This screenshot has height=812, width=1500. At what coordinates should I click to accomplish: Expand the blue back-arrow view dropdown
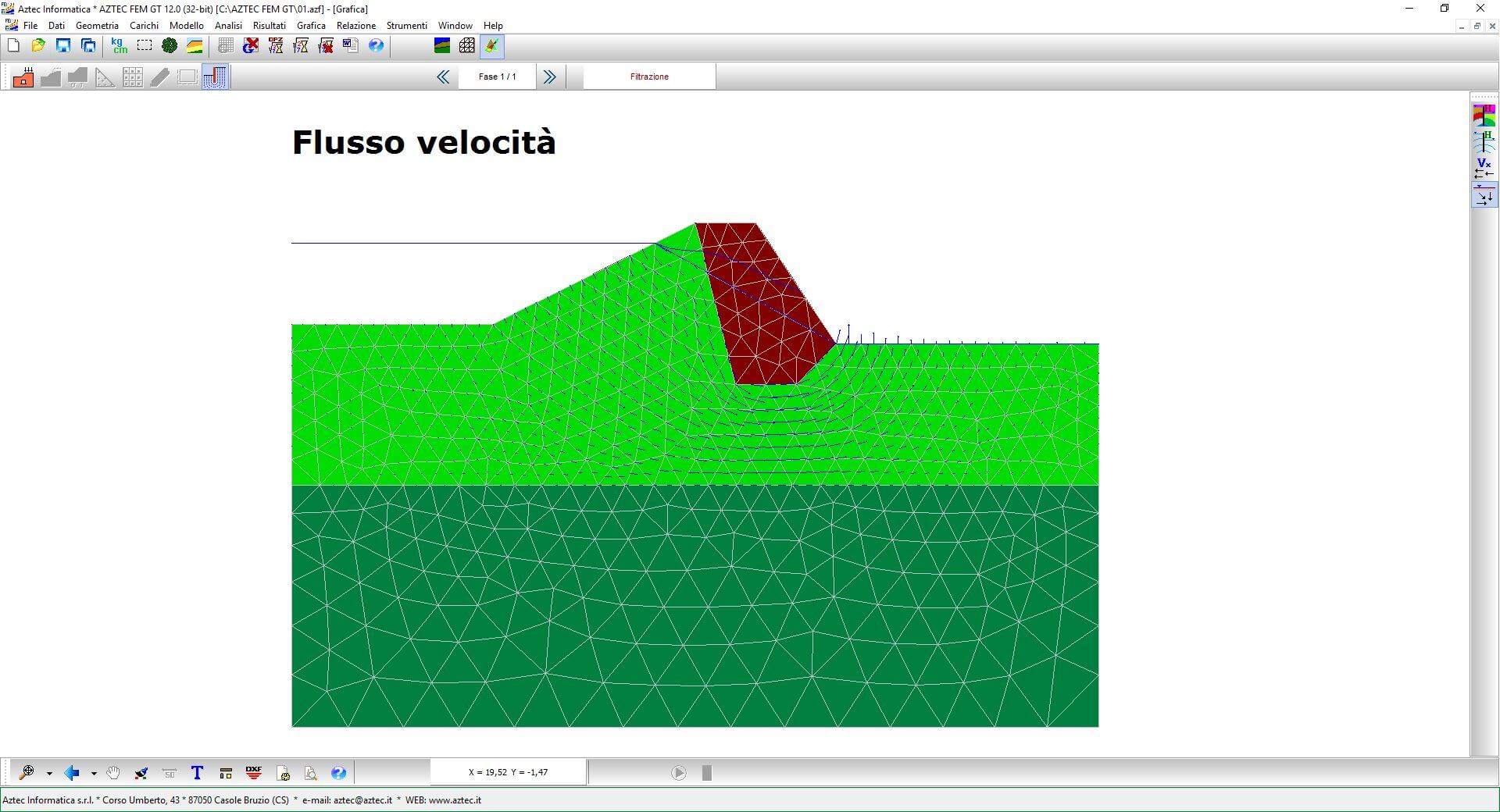click(94, 774)
